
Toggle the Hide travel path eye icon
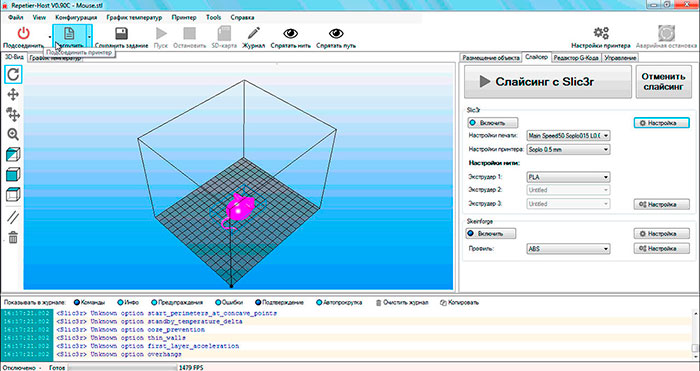(x=336, y=33)
